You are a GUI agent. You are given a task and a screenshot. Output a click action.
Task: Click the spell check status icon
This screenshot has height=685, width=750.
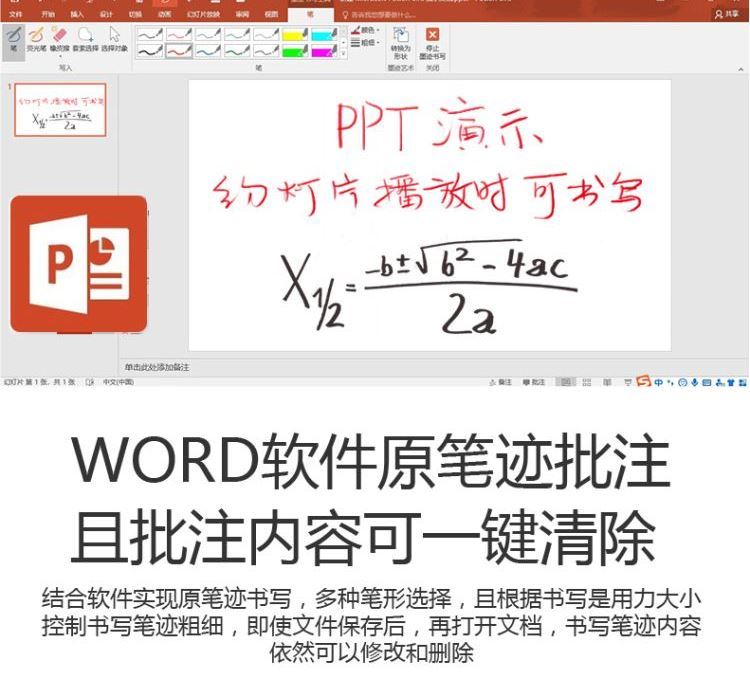89,382
